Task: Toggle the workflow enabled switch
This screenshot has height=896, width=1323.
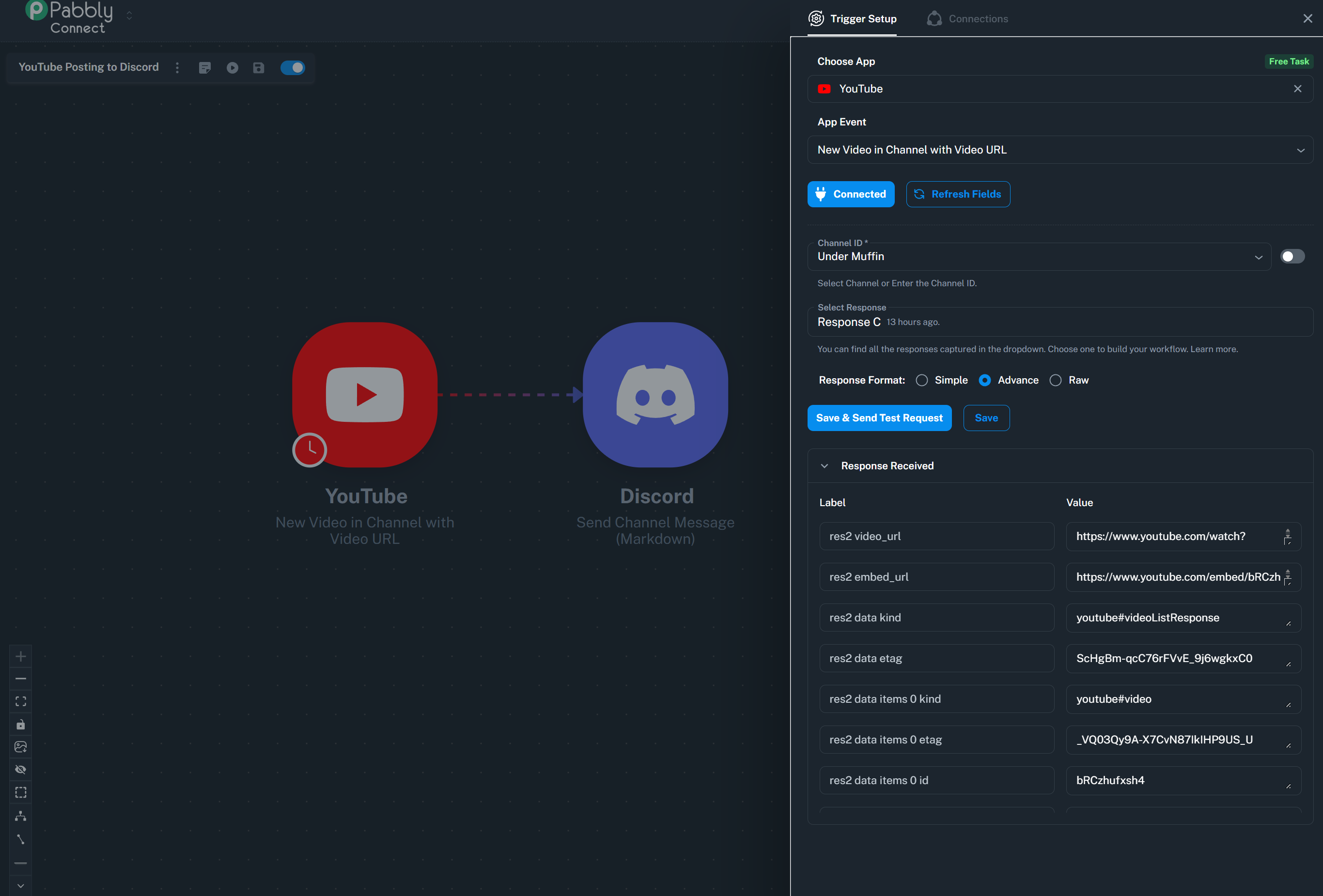Action: tap(293, 68)
